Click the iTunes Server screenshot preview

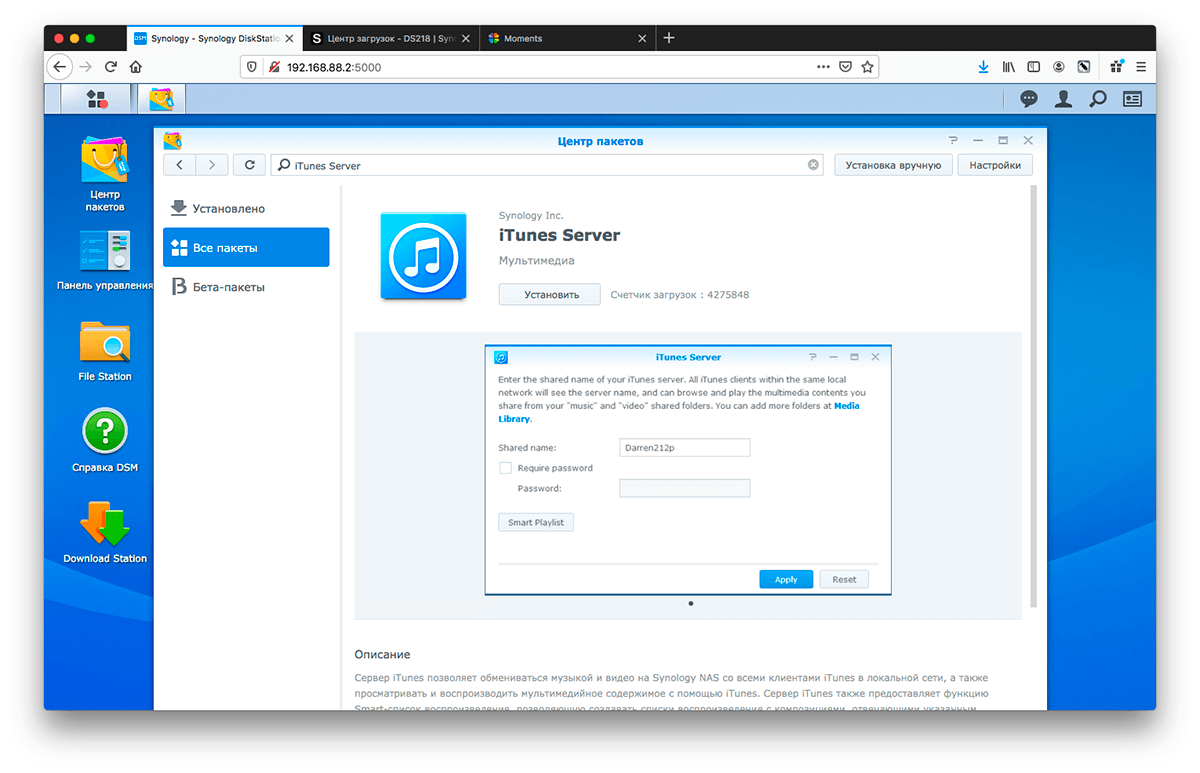click(688, 470)
